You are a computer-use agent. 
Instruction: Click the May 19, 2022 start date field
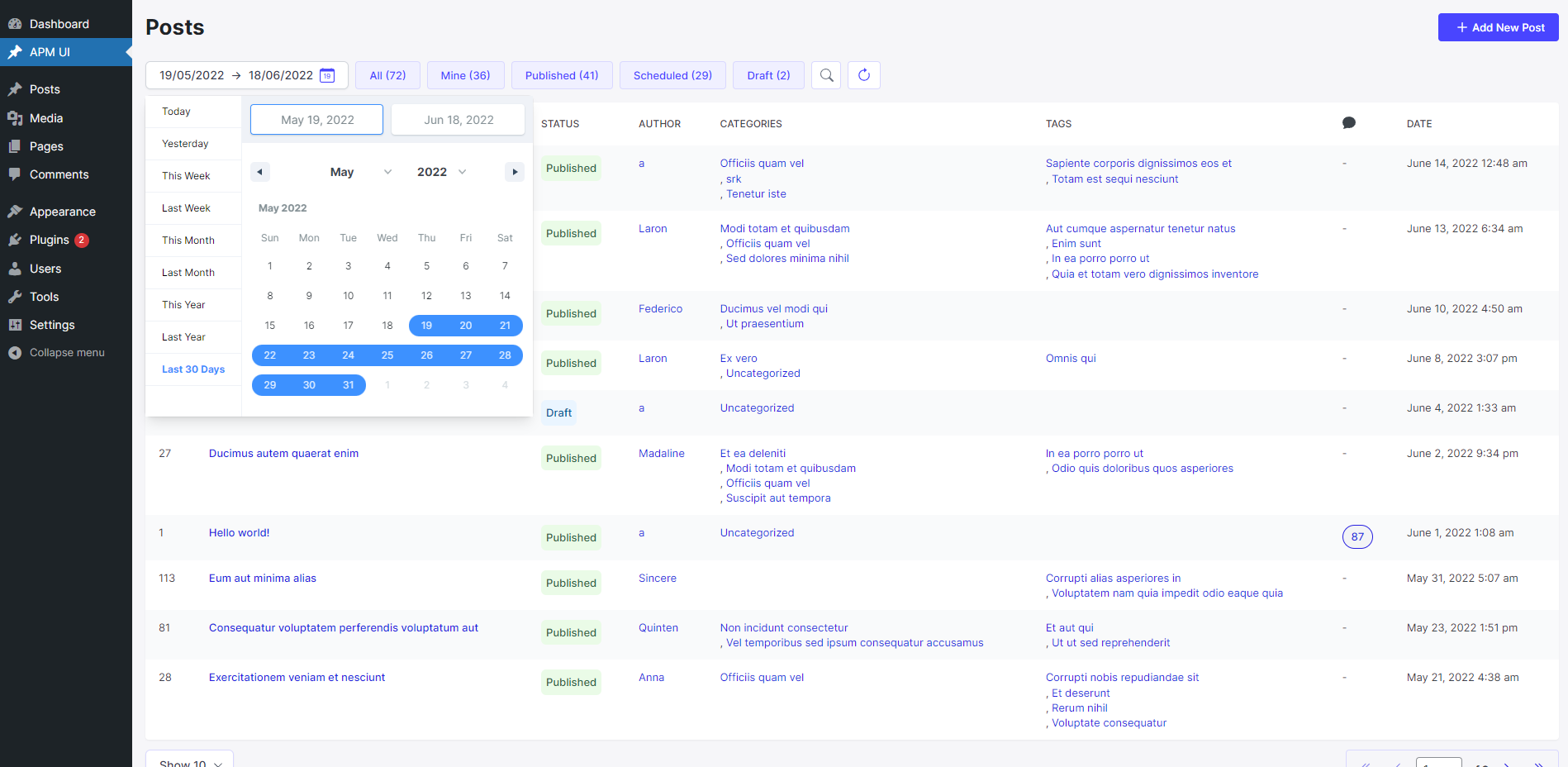click(317, 120)
